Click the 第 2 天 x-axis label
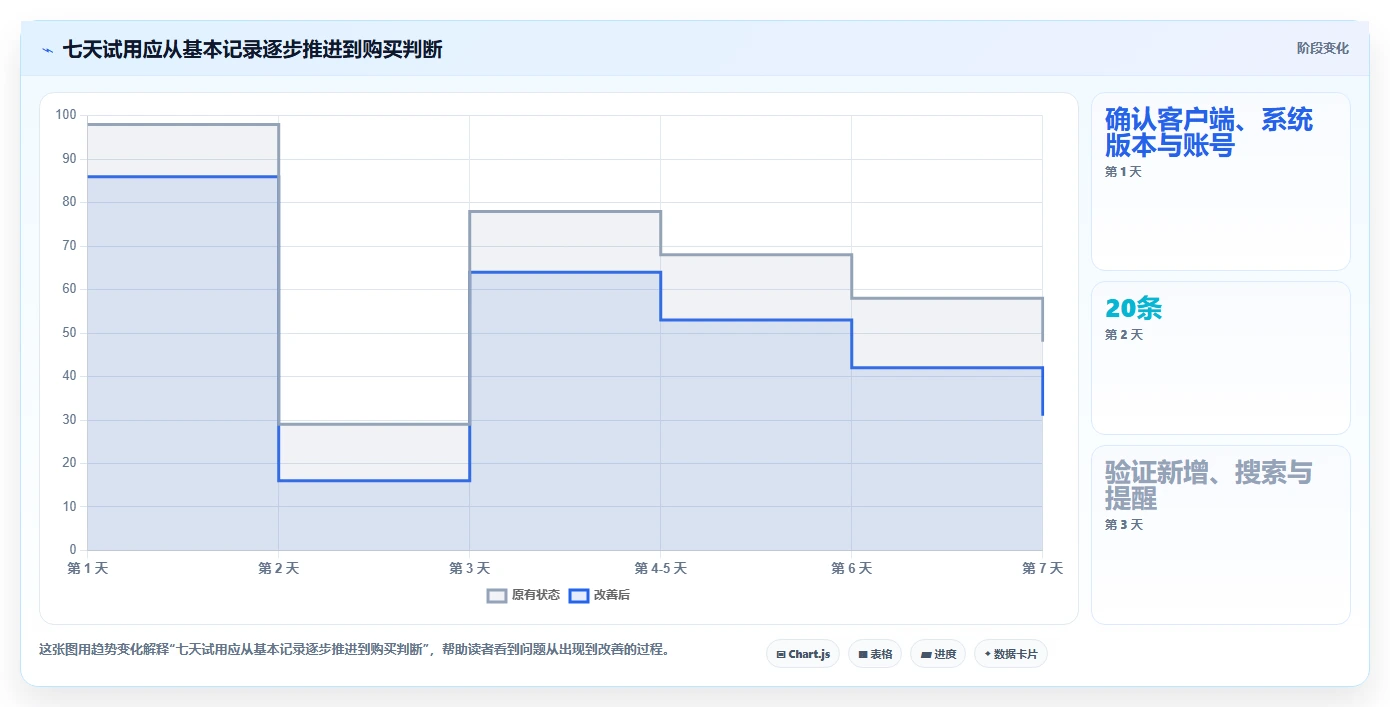 (x=278, y=568)
